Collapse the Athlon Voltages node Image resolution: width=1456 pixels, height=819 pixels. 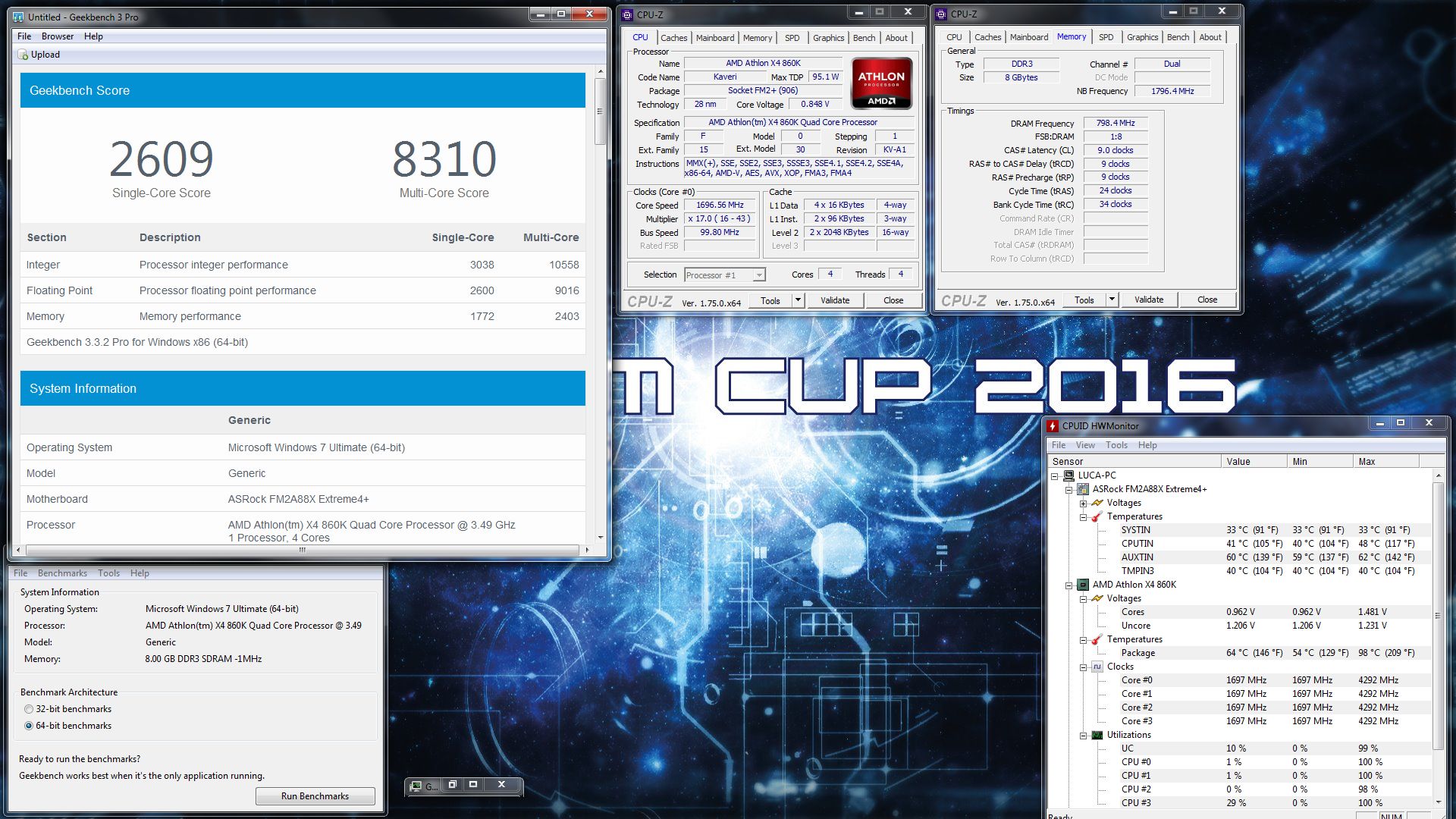tap(1083, 598)
